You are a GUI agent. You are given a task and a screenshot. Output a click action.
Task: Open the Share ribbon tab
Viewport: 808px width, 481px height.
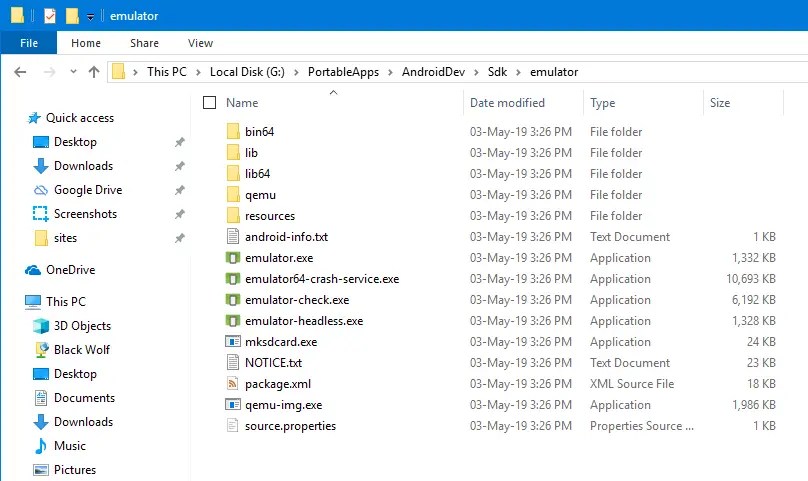pos(144,43)
